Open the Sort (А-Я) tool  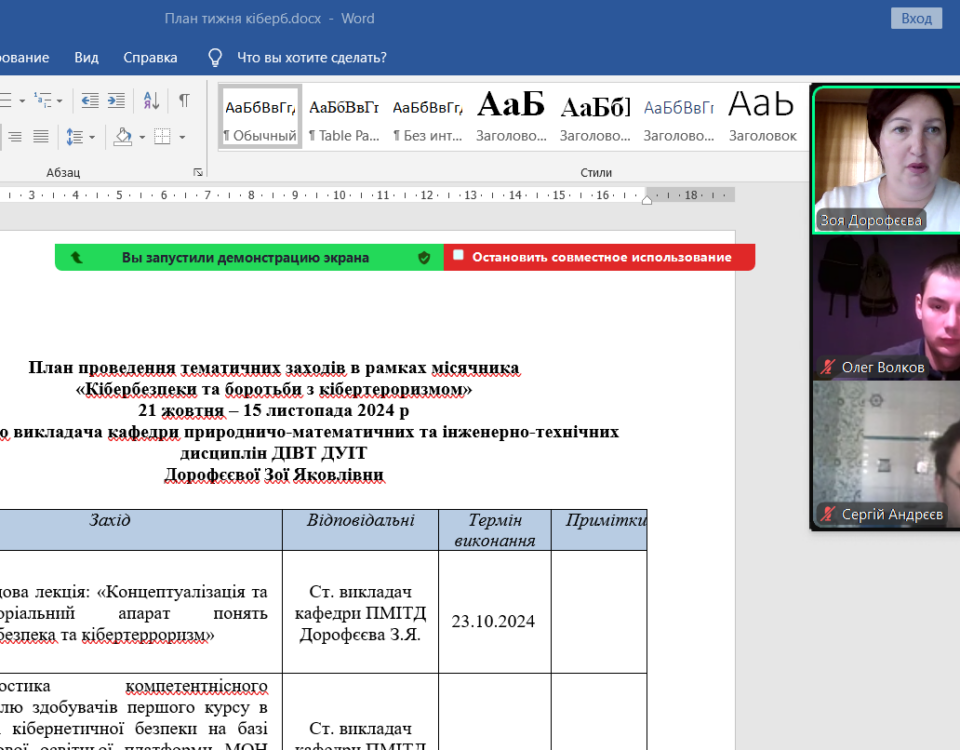(151, 100)
